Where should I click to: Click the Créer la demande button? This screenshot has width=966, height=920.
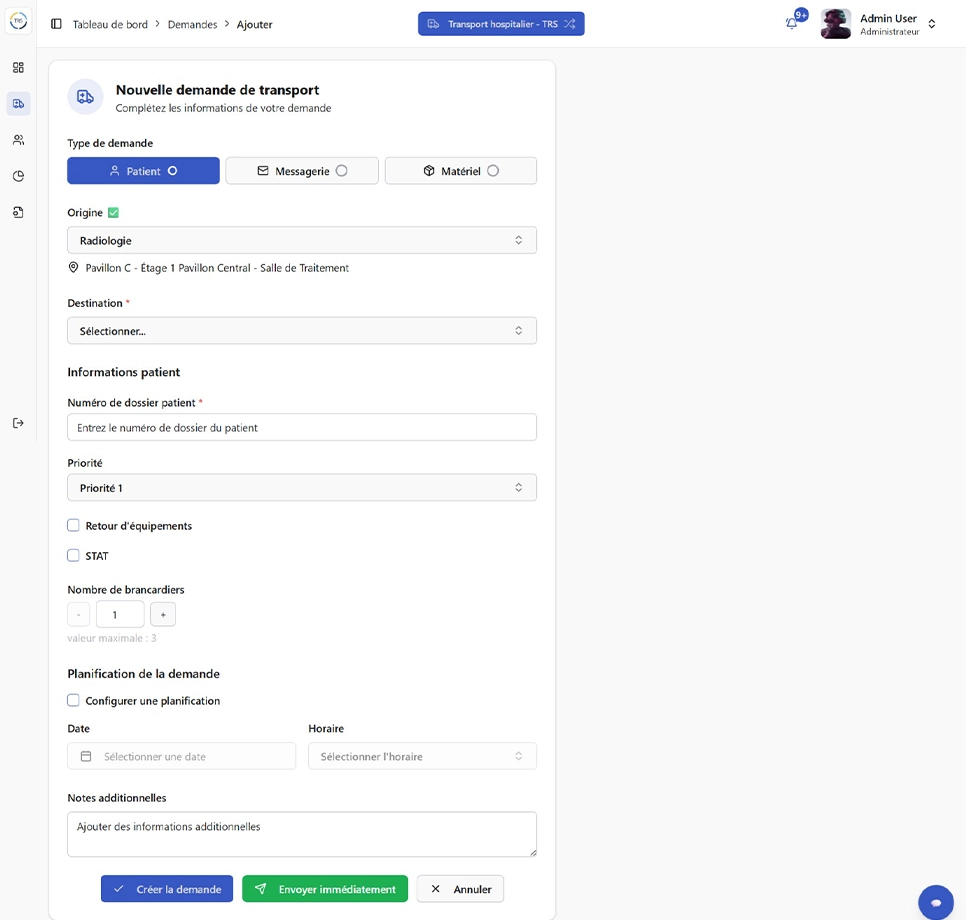[x=167, y=889]
